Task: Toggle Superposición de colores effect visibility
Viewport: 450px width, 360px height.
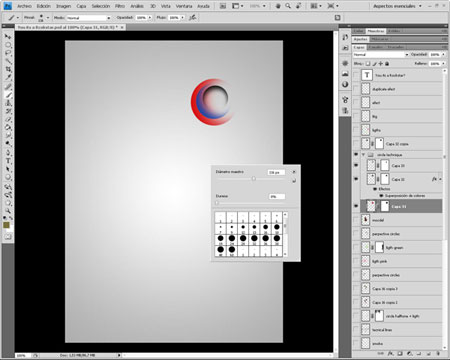Action: point(381,196)
